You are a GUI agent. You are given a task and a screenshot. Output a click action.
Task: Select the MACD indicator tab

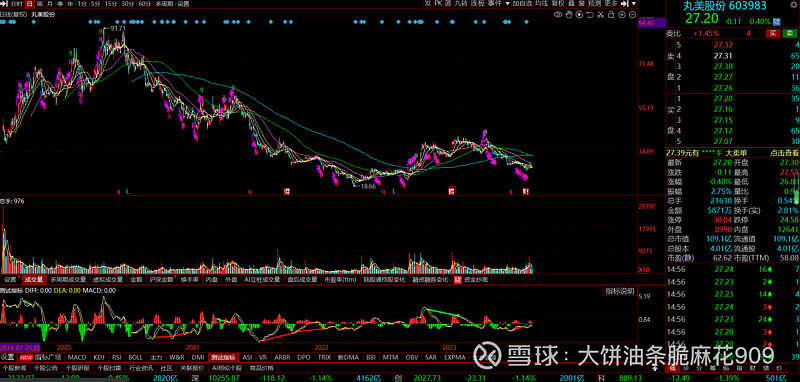pyautogui.click(x=77, y=357)
